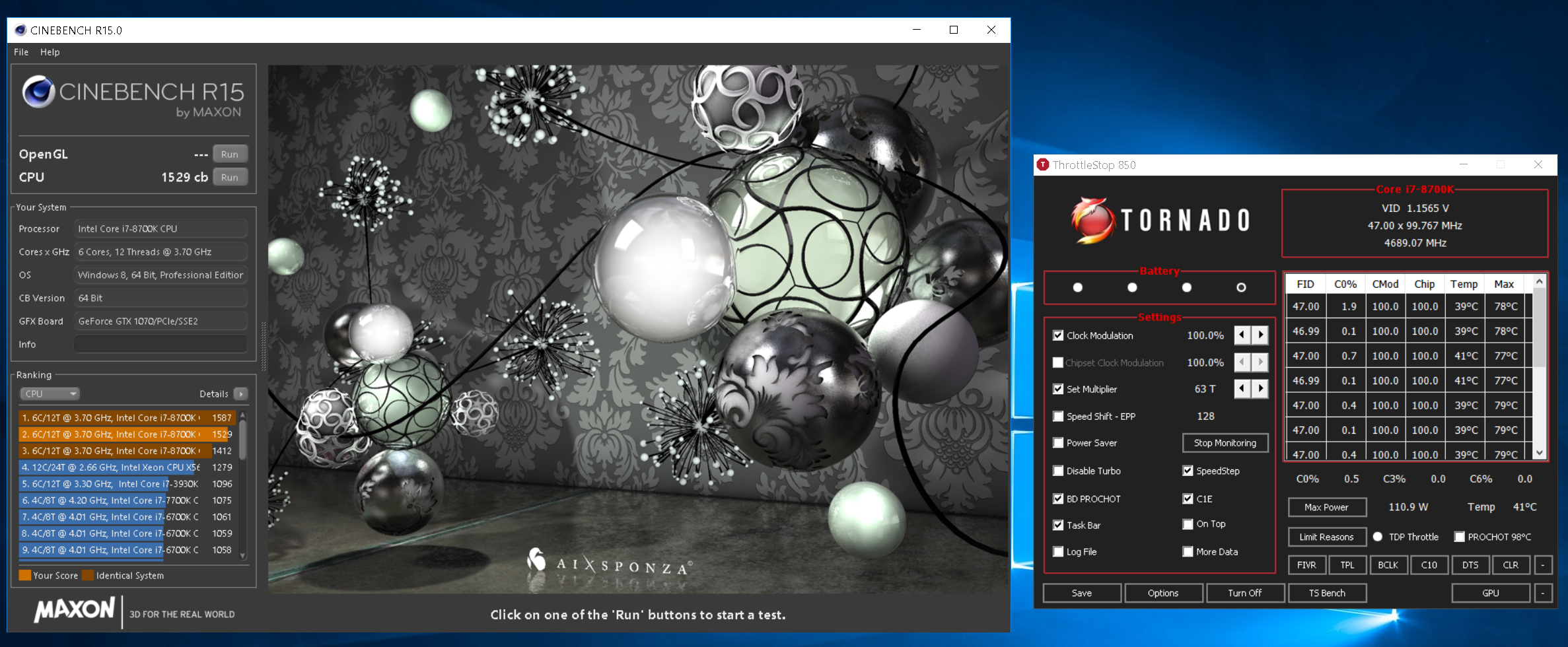Increase Set Multiplier with right arrow

(1260, 389)
